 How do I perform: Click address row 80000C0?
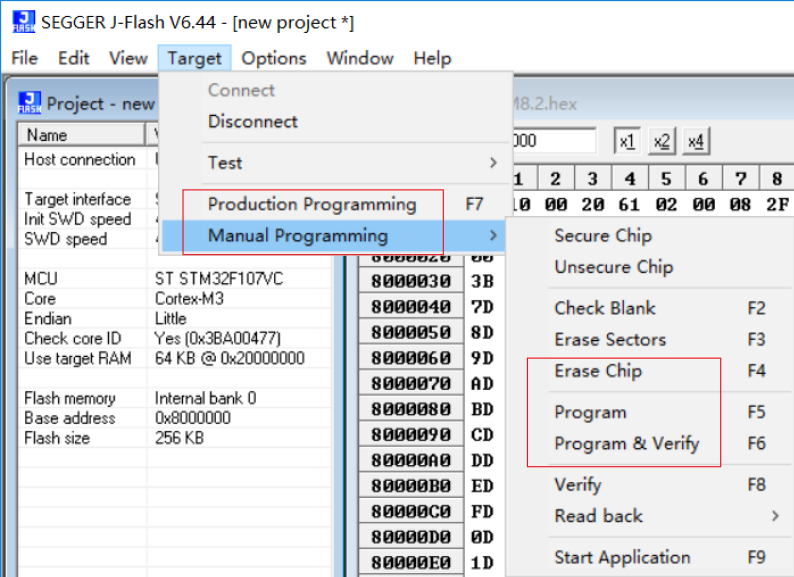pyautogui.click(x=411, y=512)
